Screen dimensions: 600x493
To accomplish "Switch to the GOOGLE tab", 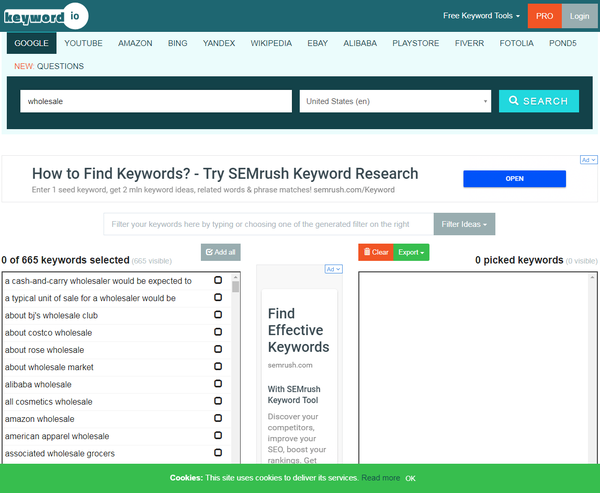I will [31, 43].
